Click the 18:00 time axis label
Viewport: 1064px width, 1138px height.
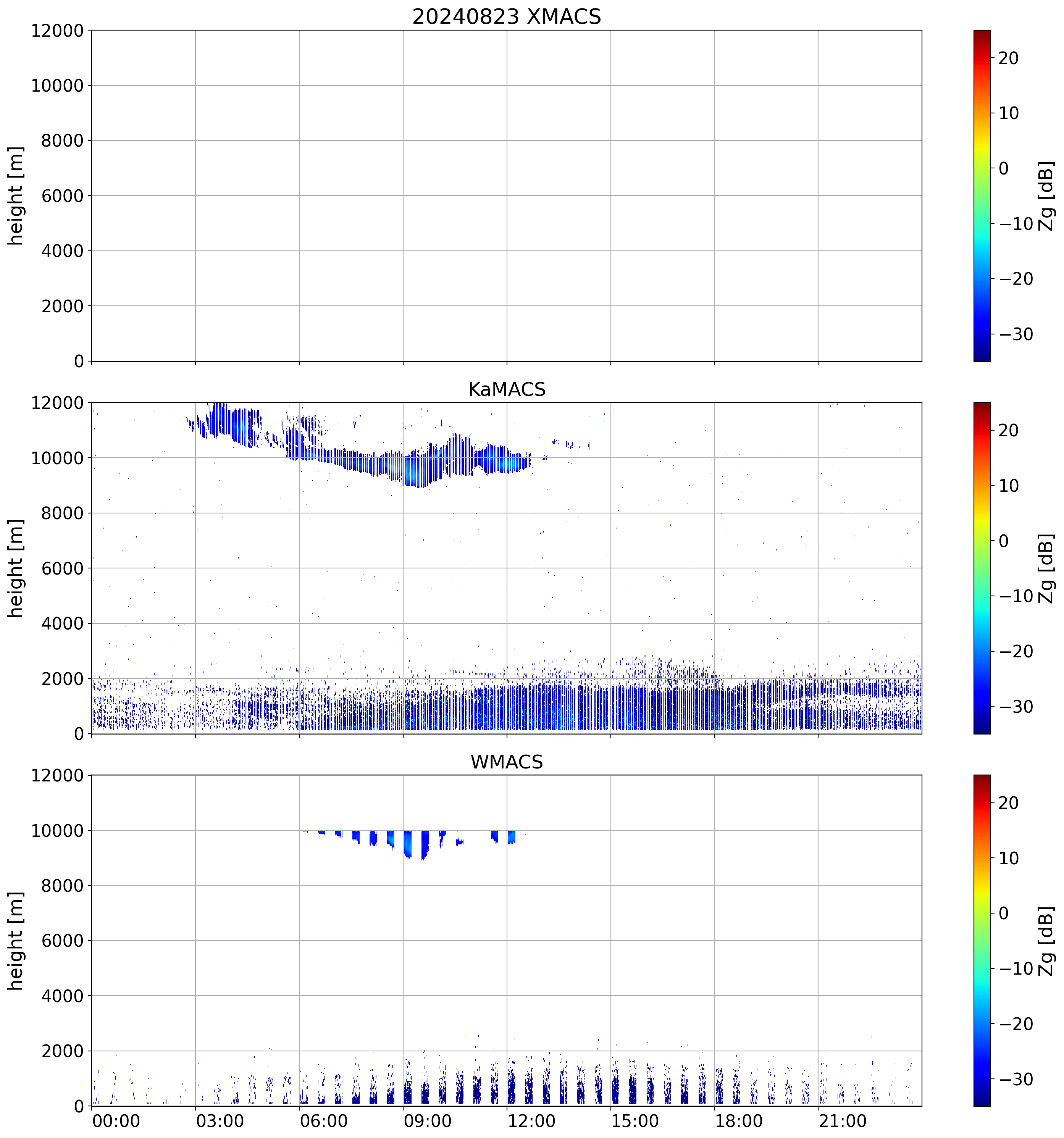[738, 1121]
